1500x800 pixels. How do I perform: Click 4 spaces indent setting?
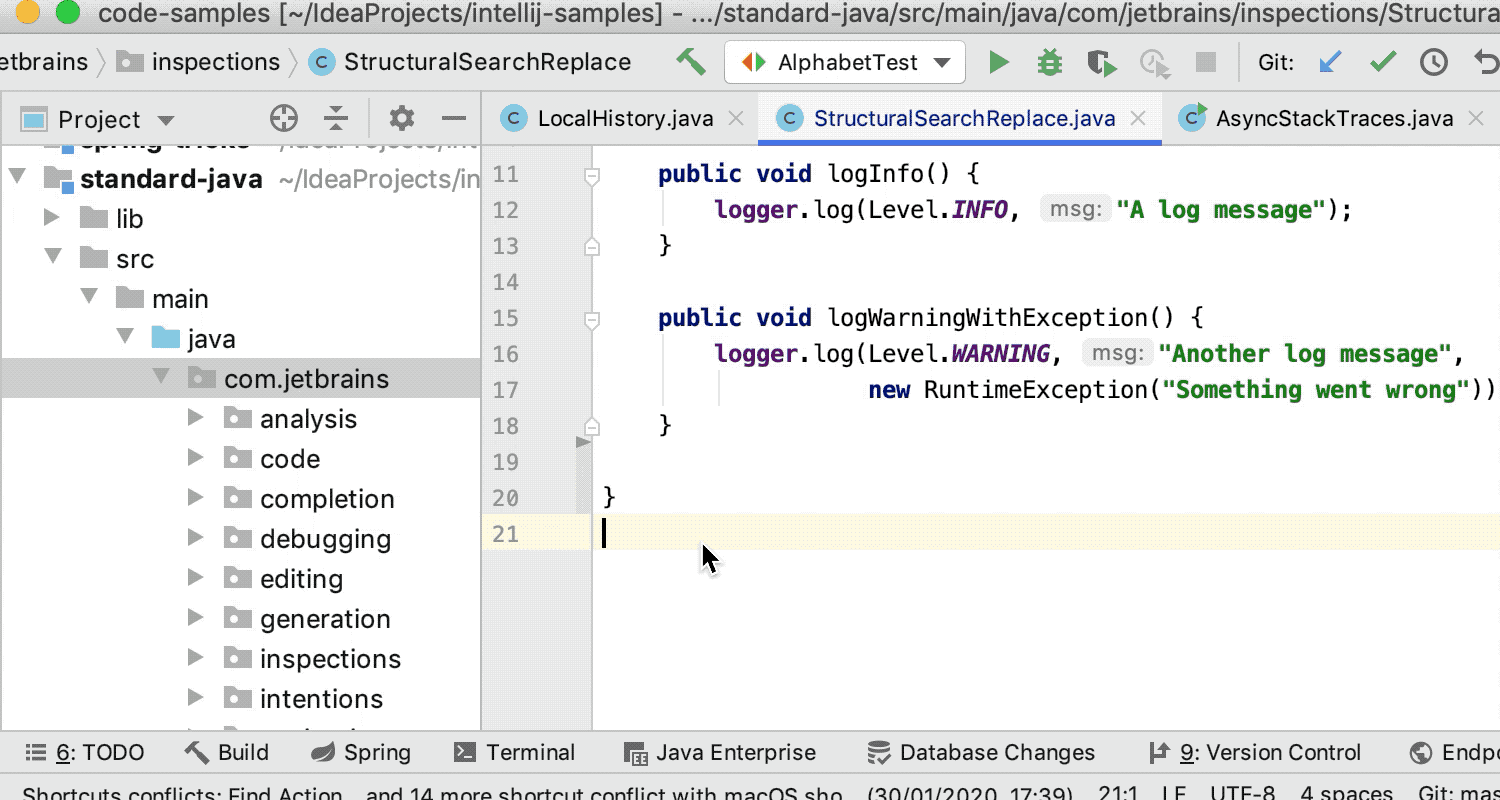pos(1347,793)
